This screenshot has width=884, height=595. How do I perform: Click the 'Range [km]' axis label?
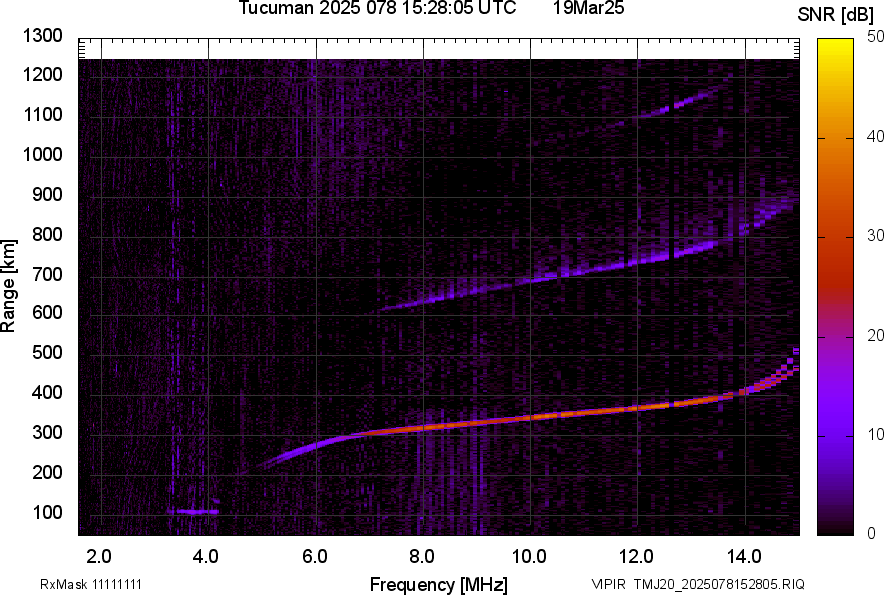point(8,285)
